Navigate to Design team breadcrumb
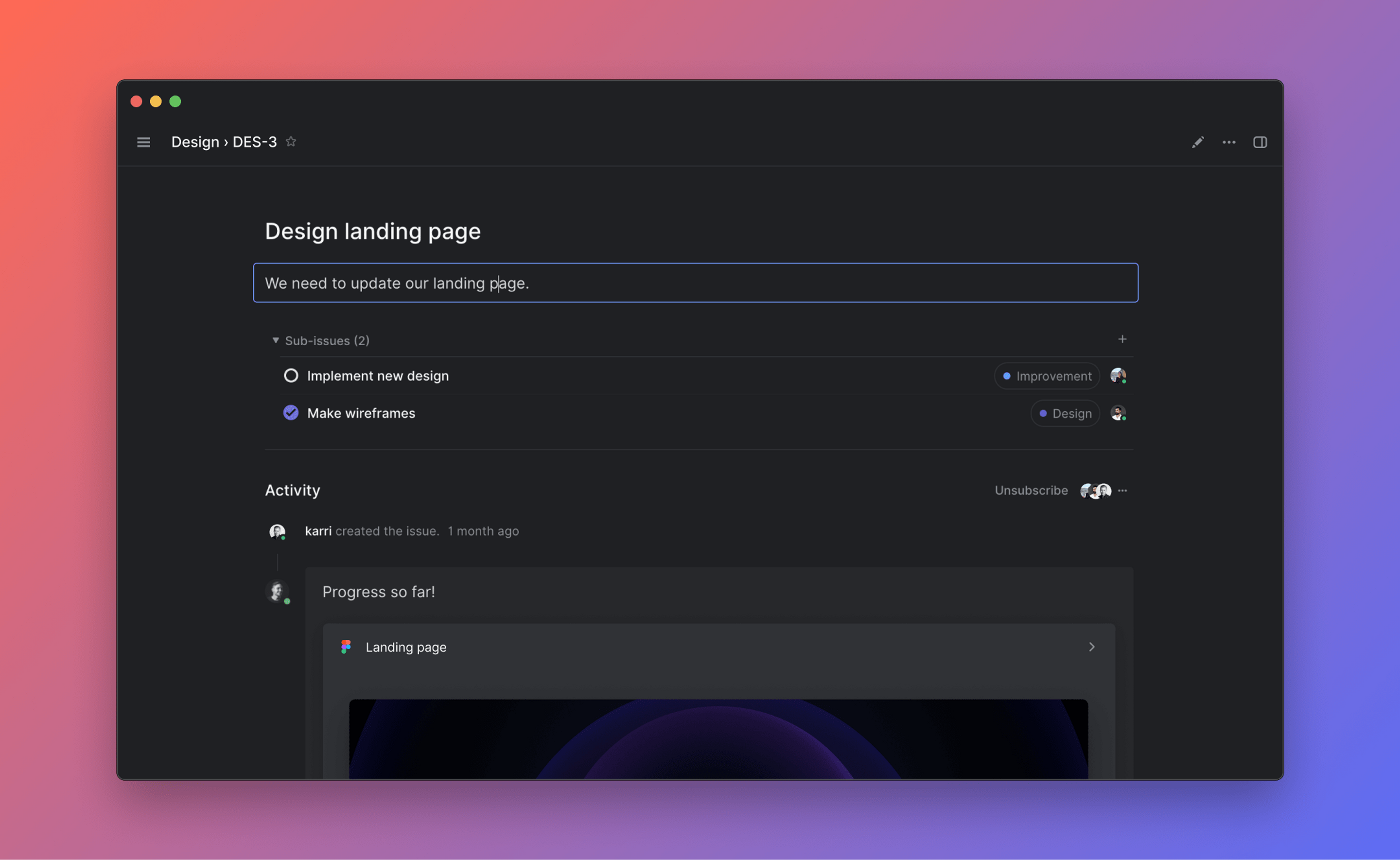1400x860 pixels. point(195,142)
